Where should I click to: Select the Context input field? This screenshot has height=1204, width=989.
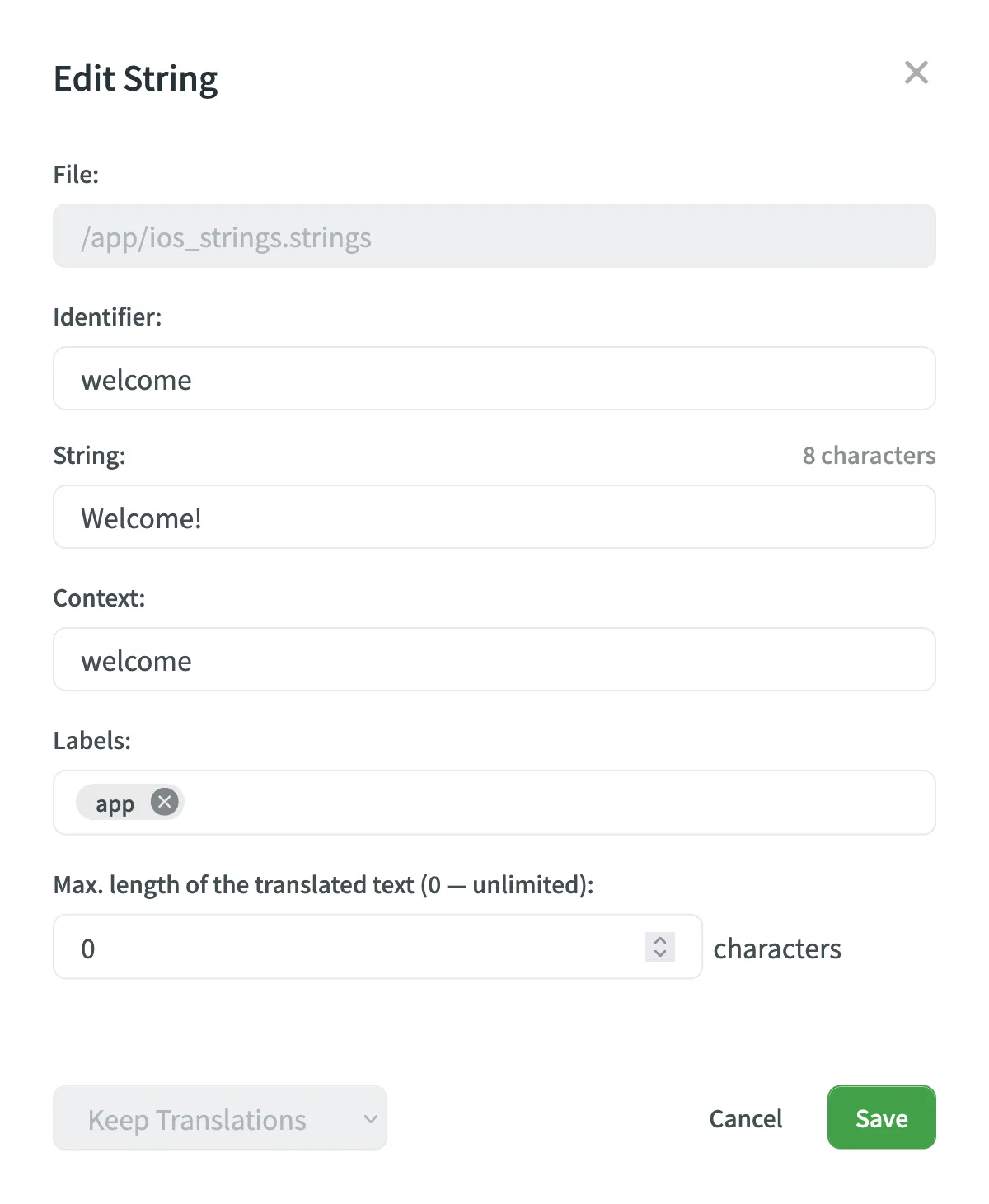point(494,660)
